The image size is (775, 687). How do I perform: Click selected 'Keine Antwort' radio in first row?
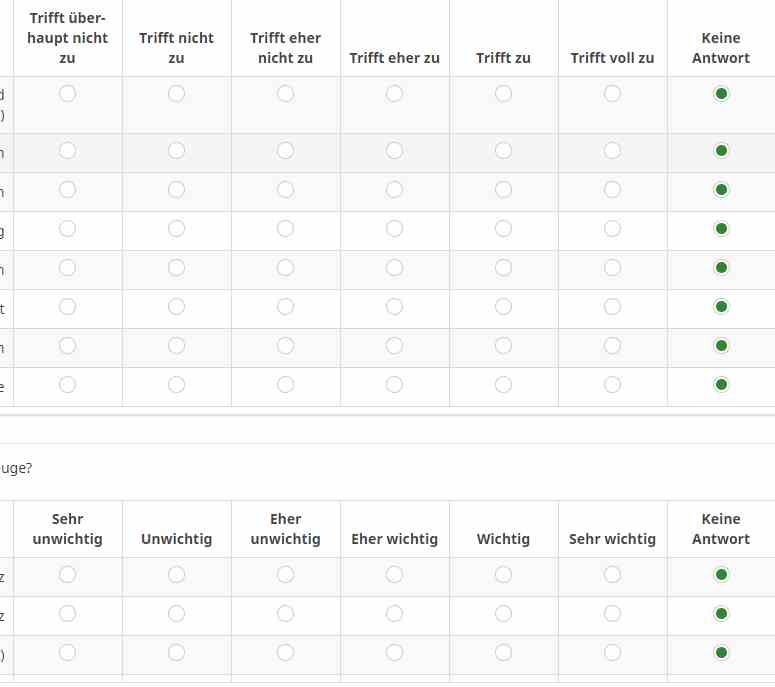pos(721,94)
